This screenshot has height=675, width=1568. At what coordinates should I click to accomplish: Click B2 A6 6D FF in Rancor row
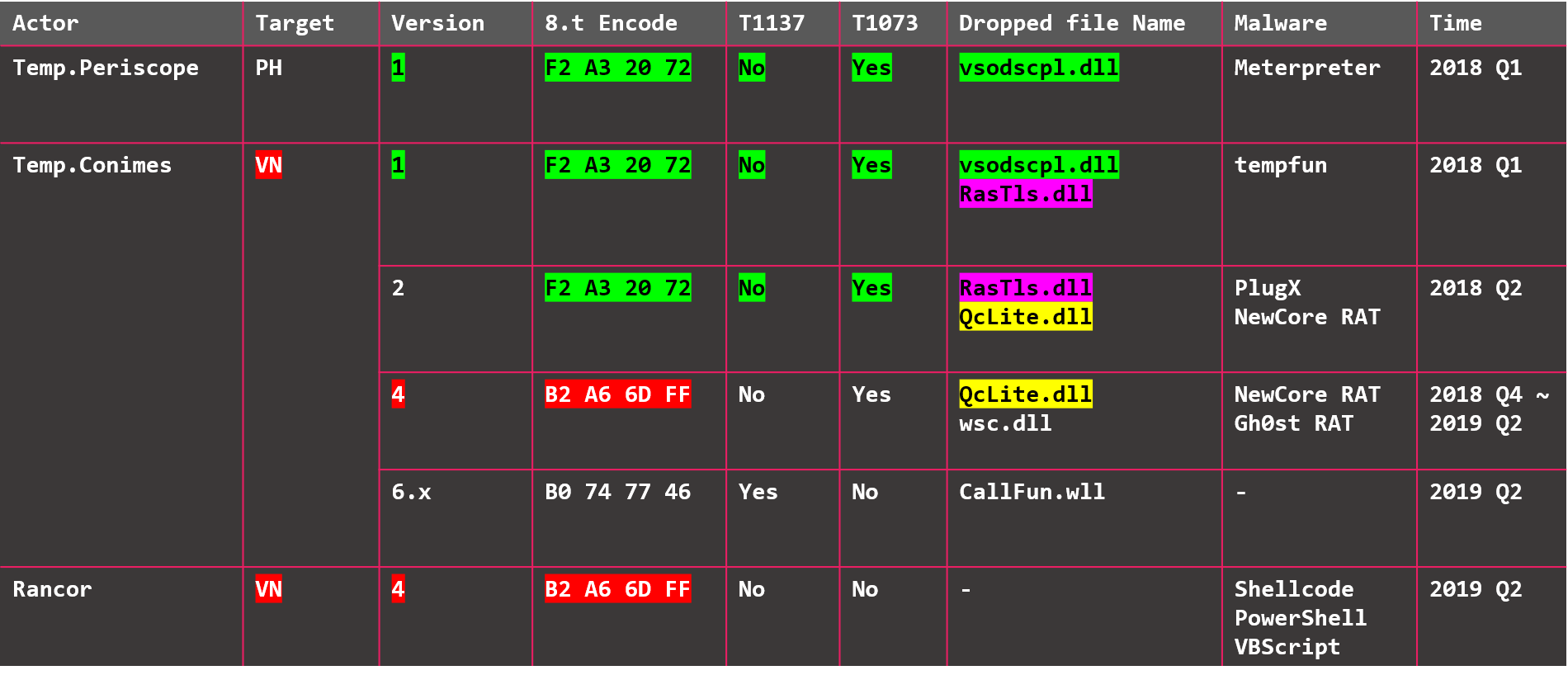[618, 589]
